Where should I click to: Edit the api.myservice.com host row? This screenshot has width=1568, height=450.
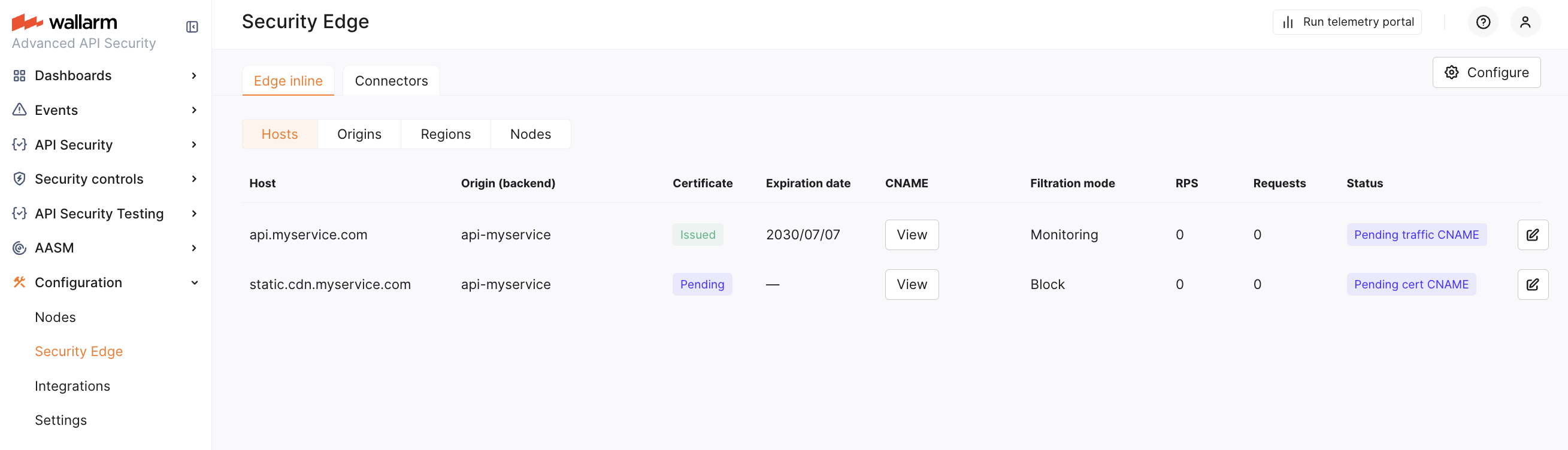pos(1532,235)
